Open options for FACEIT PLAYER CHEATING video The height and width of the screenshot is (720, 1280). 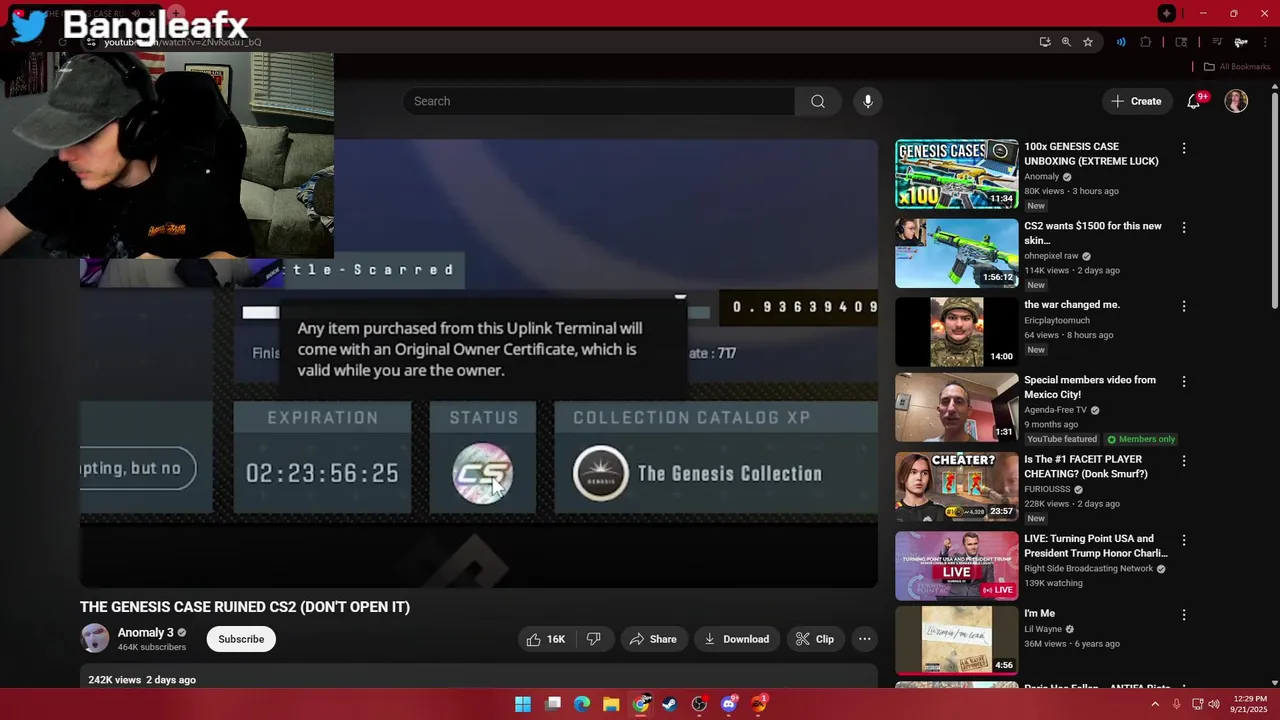point(1184,461)
